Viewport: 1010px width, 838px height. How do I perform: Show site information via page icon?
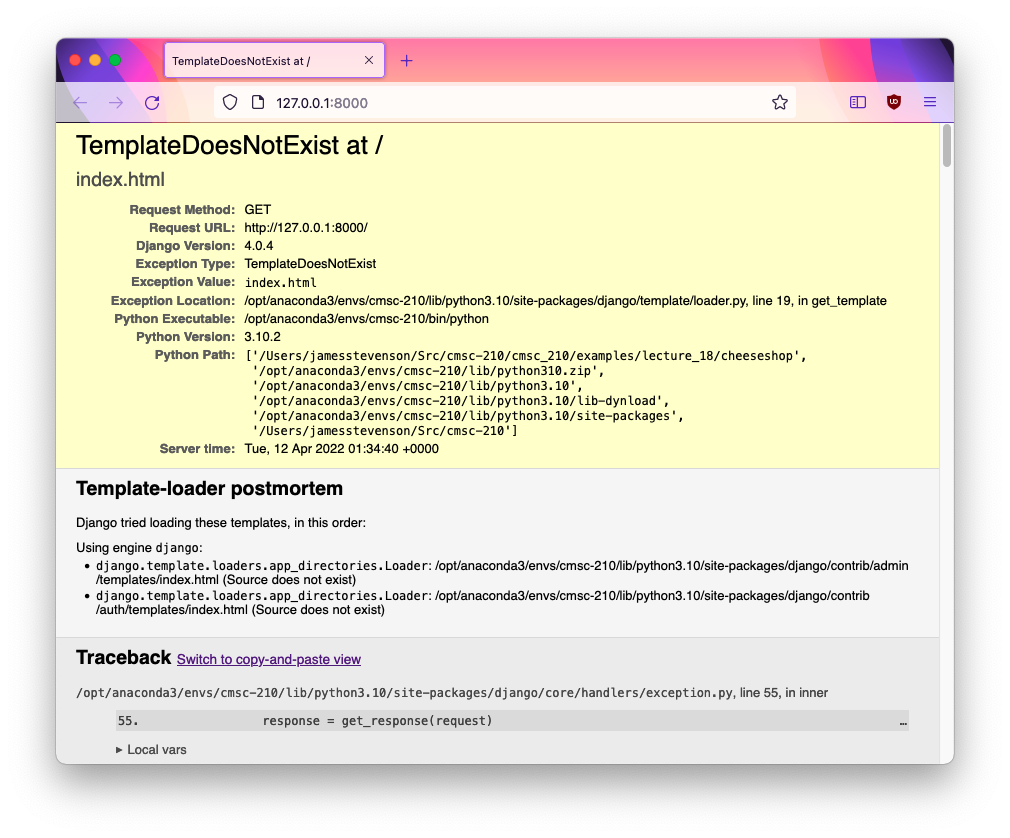[257, 102]
